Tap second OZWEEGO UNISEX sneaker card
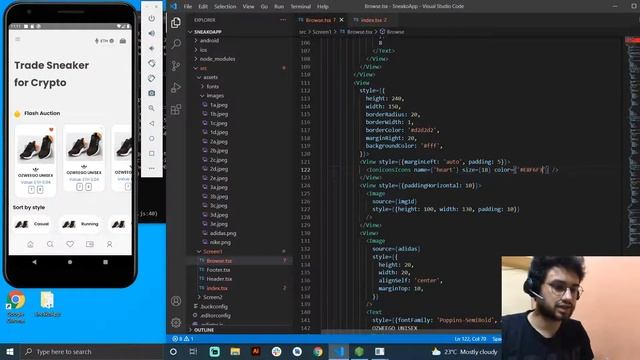The width and height of the screenshot is (640, 360). [84, 158]
